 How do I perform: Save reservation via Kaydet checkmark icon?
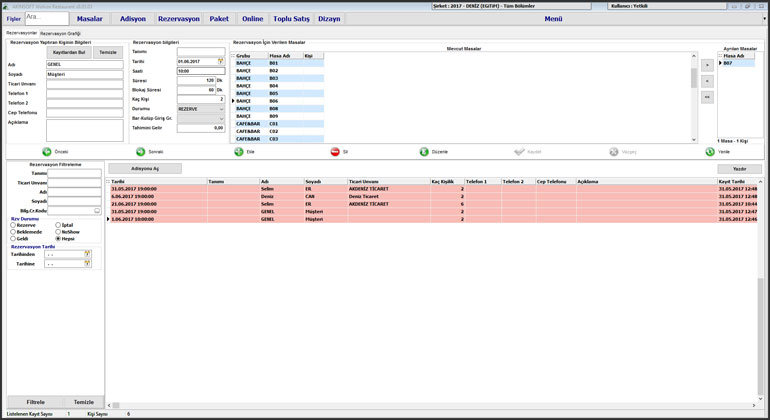coord(519,152)
